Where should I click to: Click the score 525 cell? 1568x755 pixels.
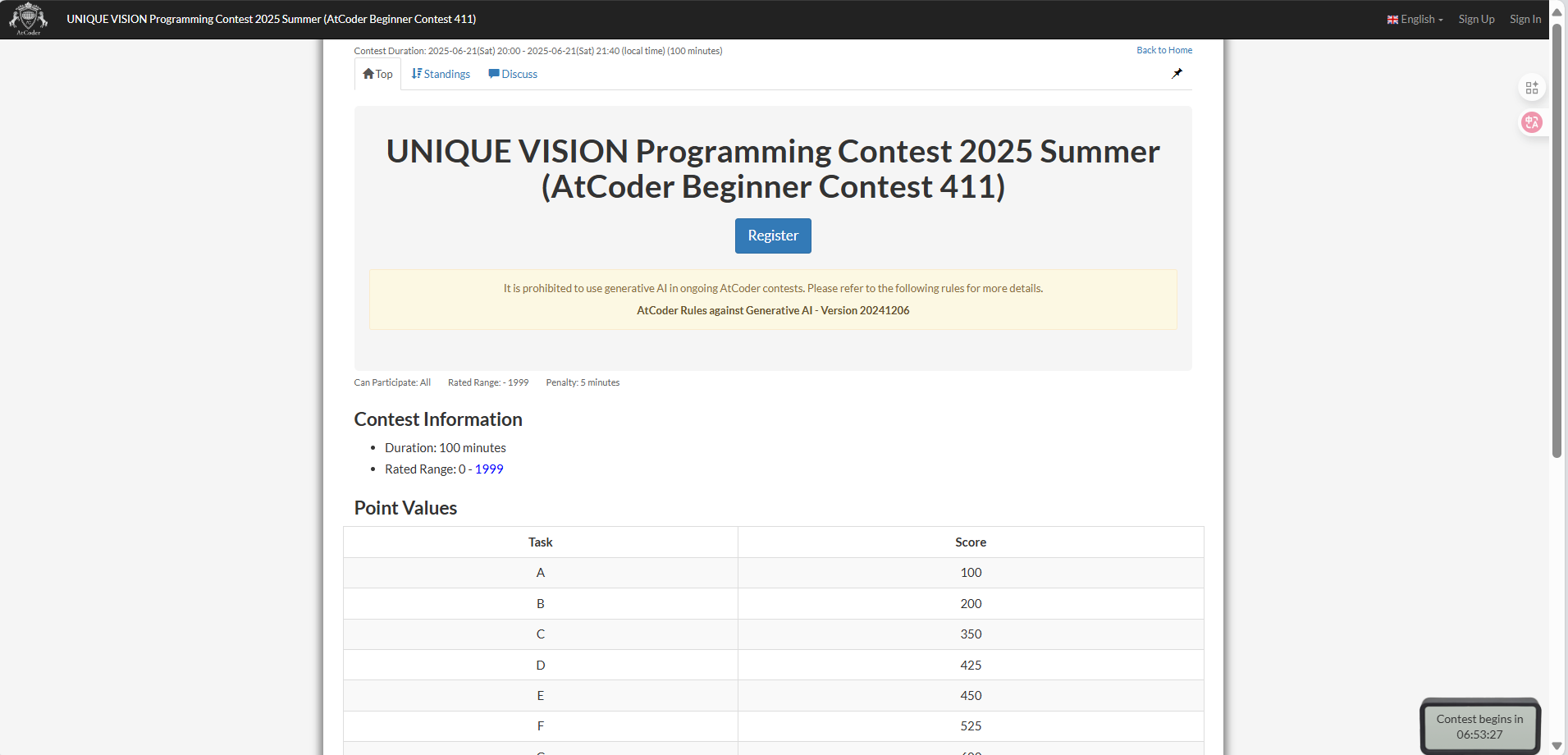click(x=971, y=726)
